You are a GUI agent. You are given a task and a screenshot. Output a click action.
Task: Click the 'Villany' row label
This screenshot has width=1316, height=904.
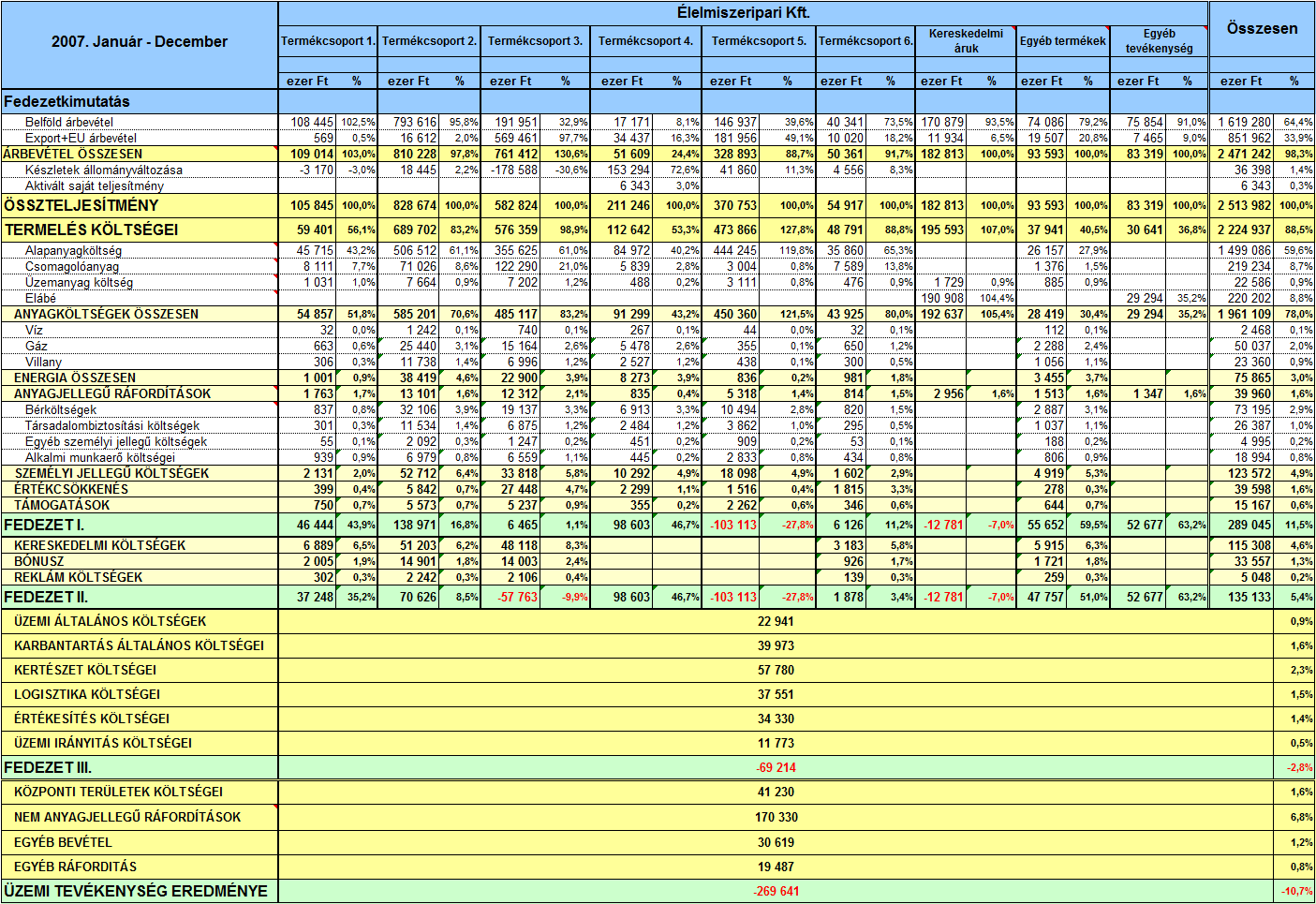[x=43, y=363]
